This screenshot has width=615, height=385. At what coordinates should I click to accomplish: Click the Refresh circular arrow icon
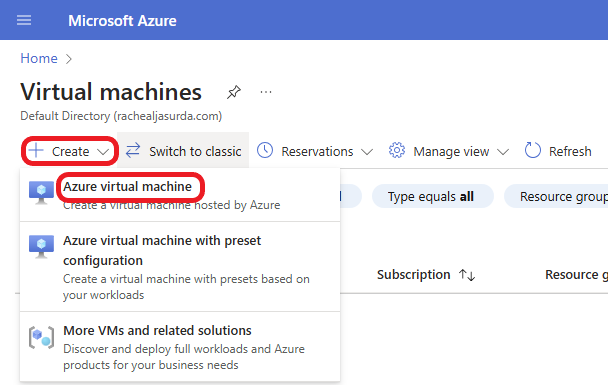tap(533, 151)
